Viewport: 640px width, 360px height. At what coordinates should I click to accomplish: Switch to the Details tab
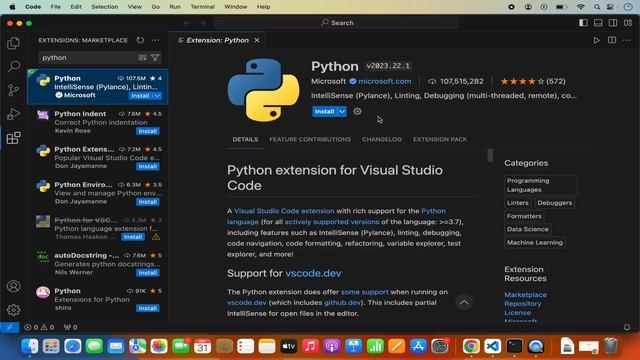click(245, 139)
